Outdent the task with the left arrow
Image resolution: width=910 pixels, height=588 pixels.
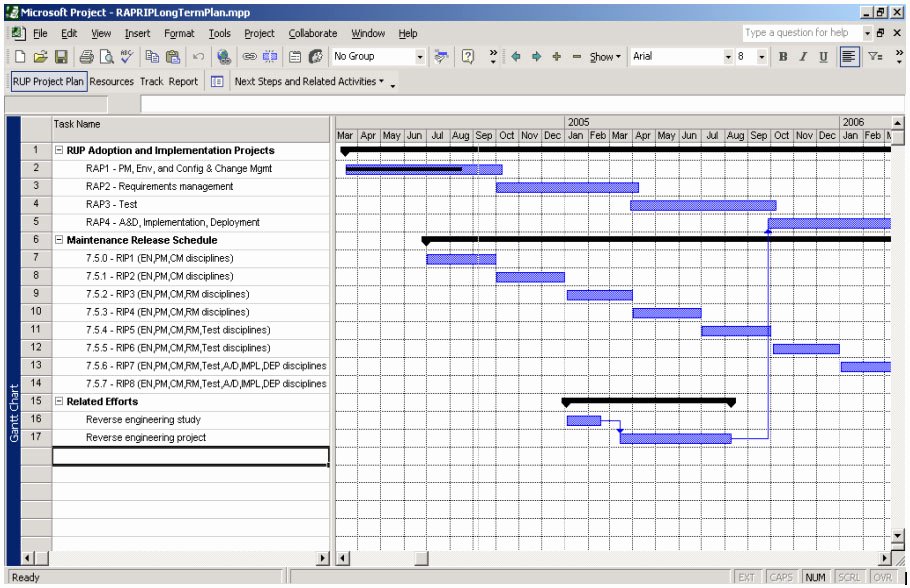tap(516, 56)
